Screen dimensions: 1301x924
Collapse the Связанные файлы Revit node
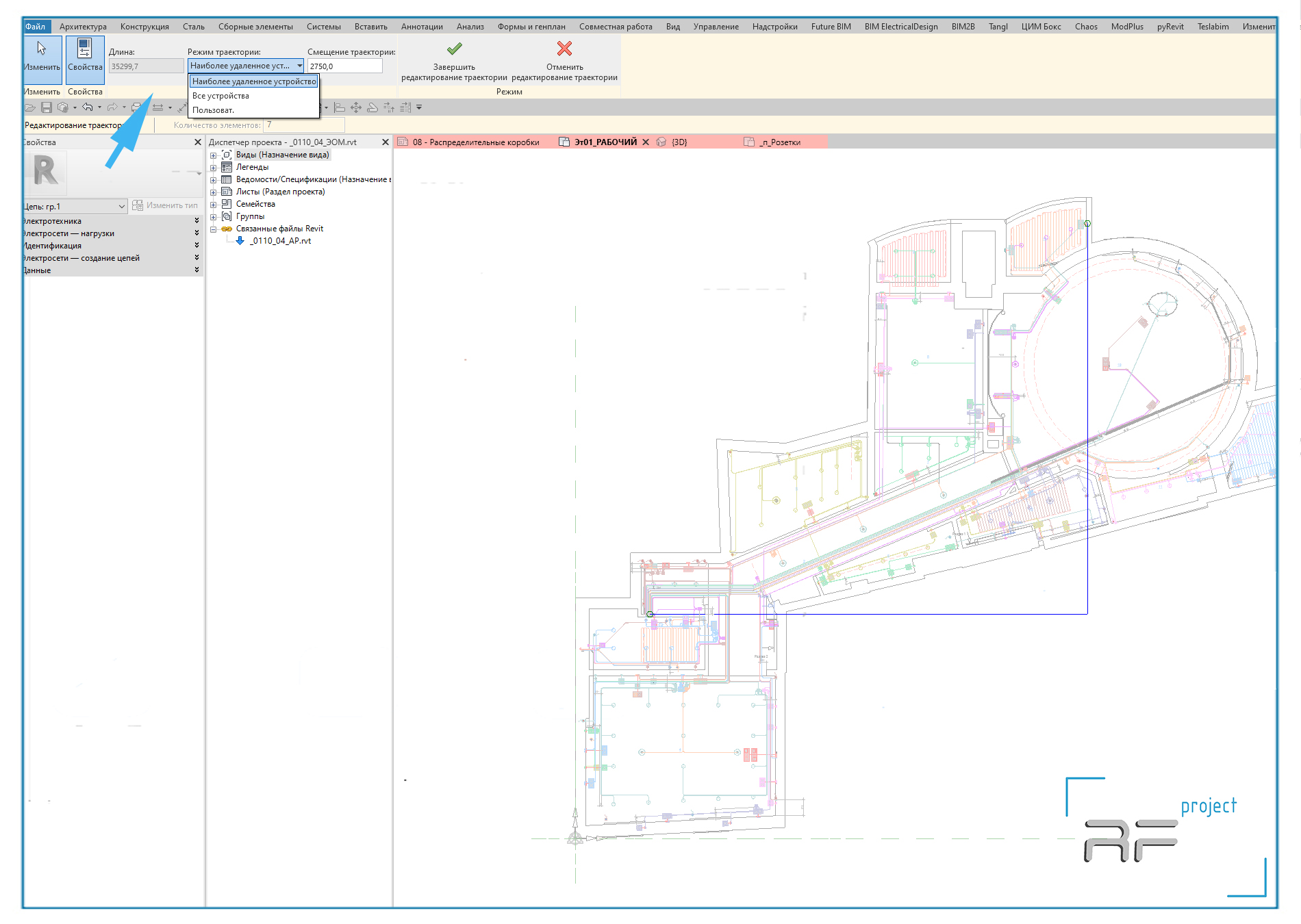coord(214,229)
